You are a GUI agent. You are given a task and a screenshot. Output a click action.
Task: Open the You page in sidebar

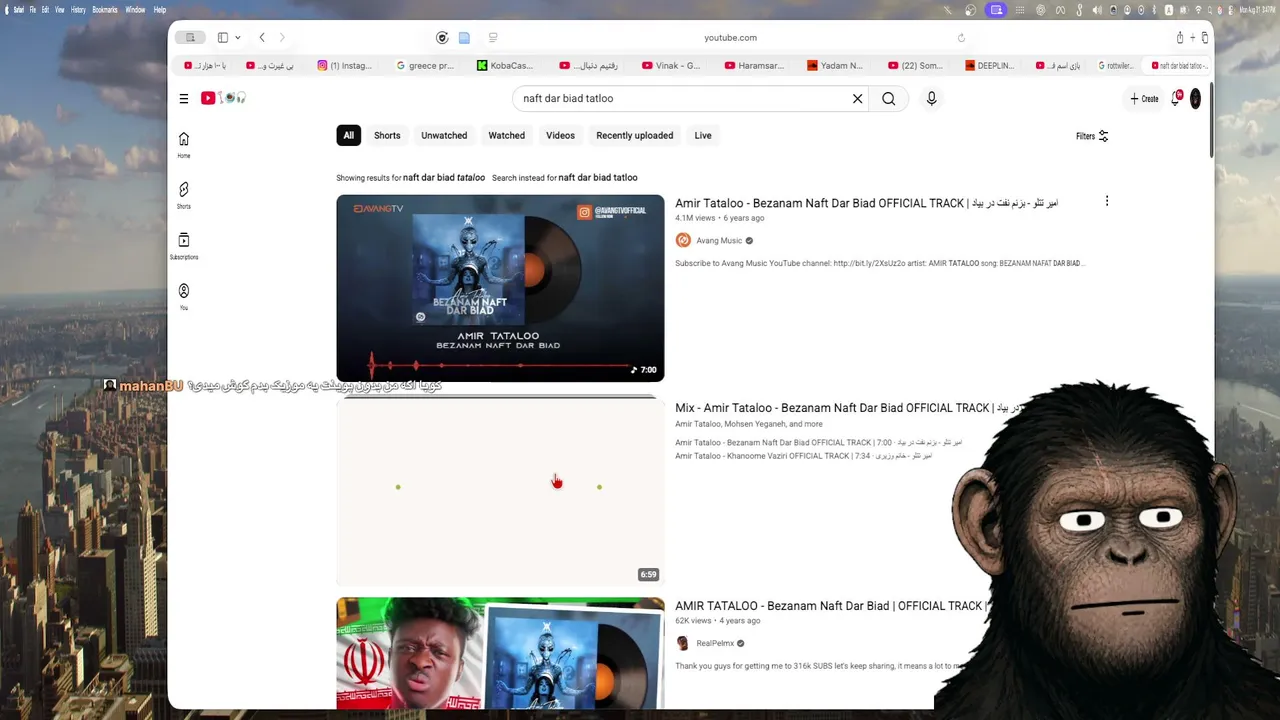pyautogui.click(x=184, y=297)
